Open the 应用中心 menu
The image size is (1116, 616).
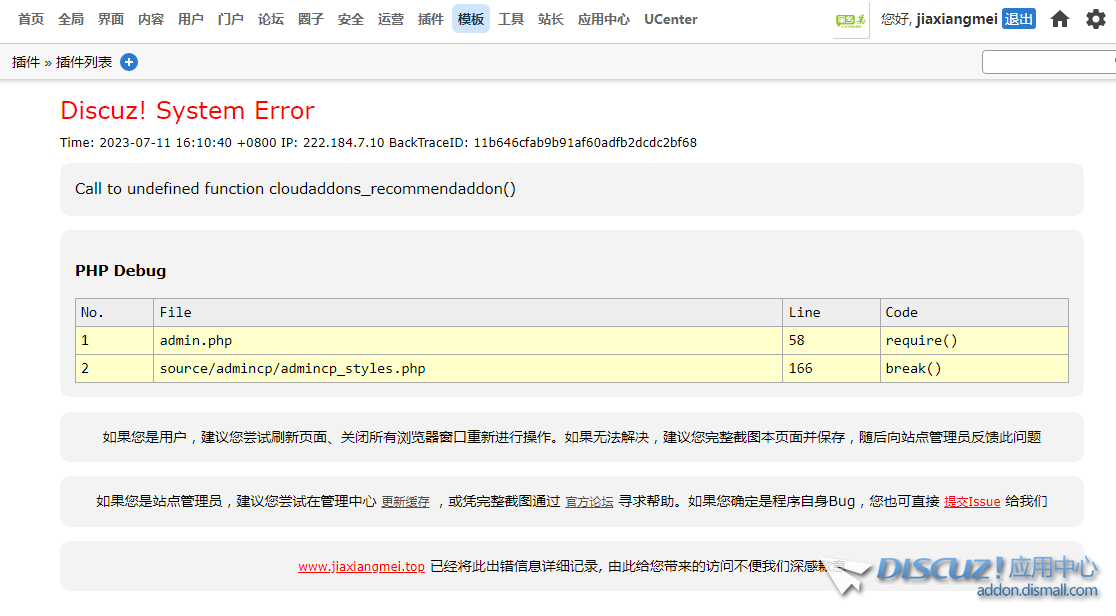coord(604,19)
